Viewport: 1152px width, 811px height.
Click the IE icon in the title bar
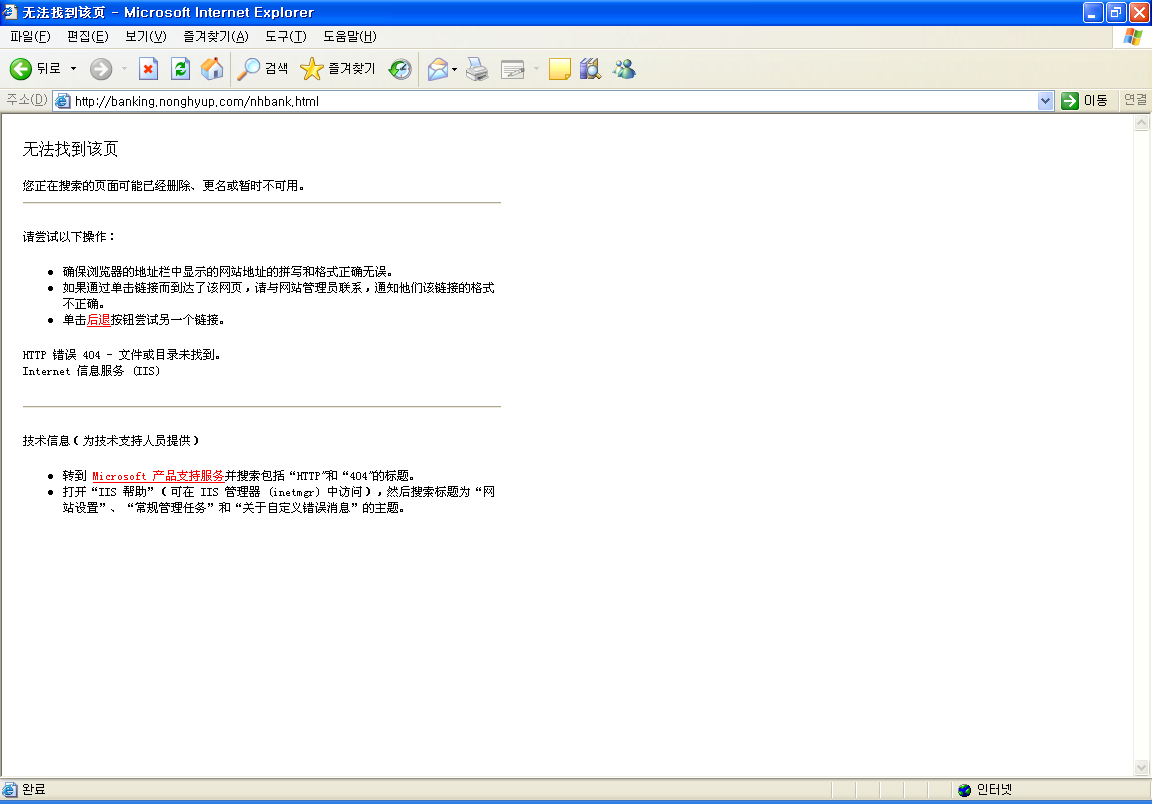[x=10, y=12]
